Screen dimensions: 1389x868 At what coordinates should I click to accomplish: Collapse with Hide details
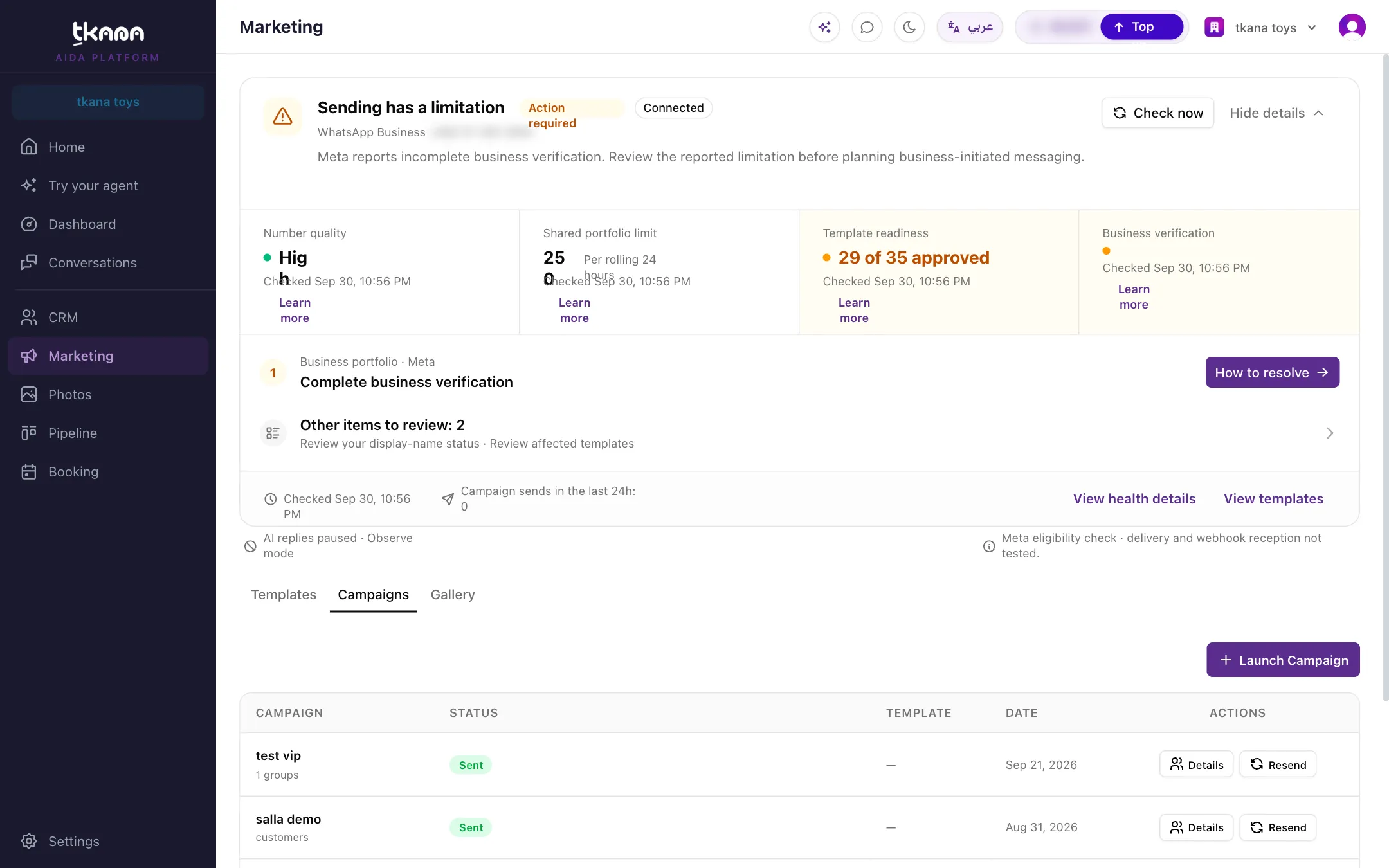(x=1276, y=113)
